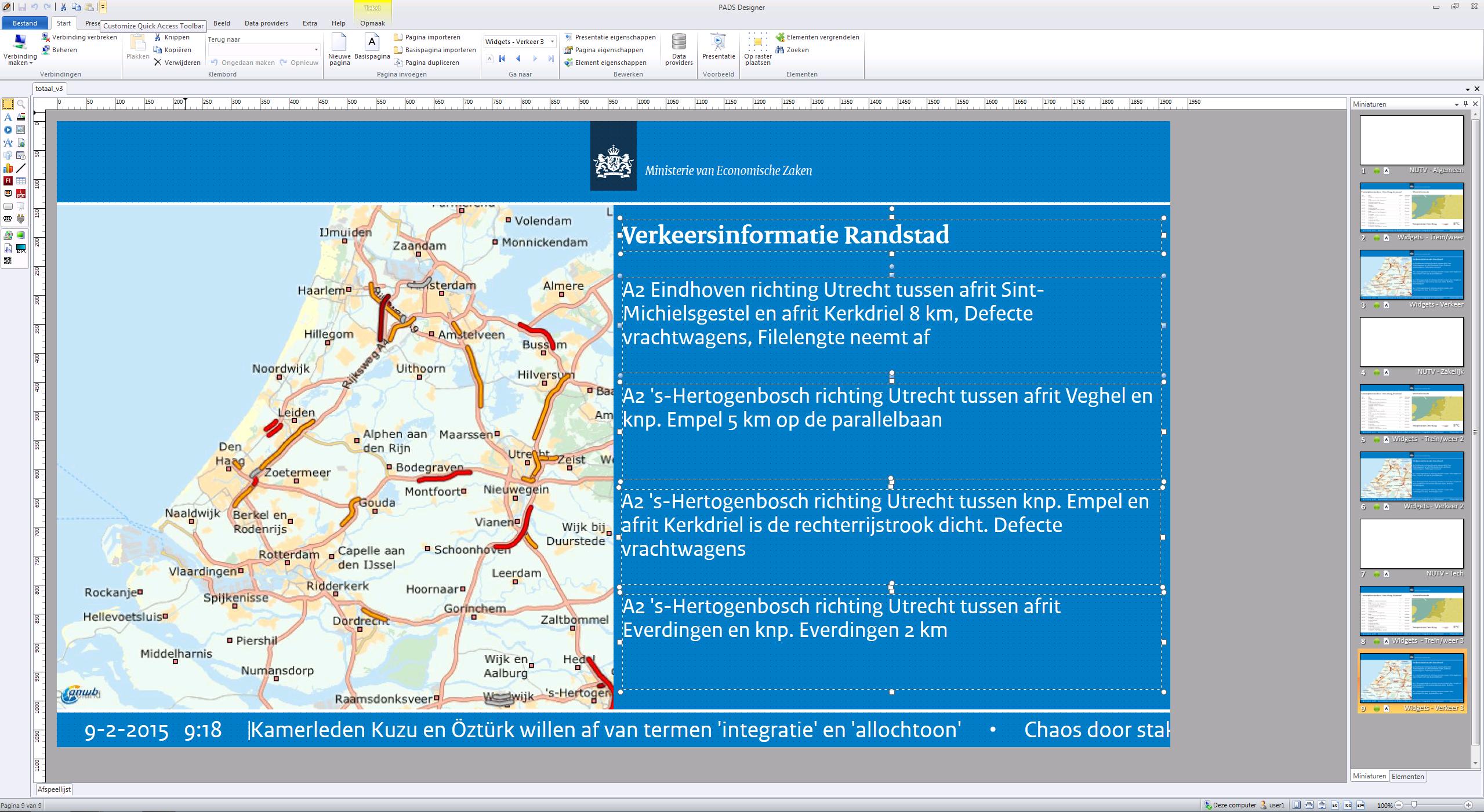Adjust the zoom slider handle
The width and height of the screenshot is (1484, 812).
tap(1414, 804)
